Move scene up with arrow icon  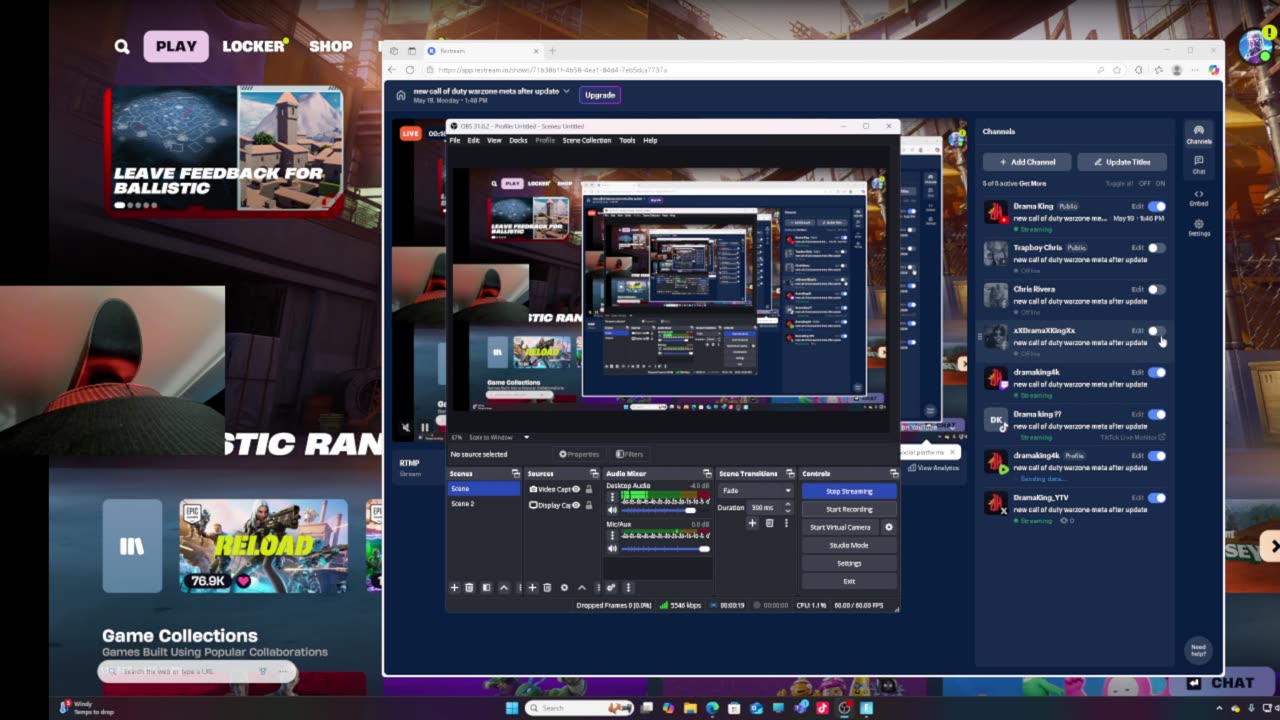pos(503,588)
